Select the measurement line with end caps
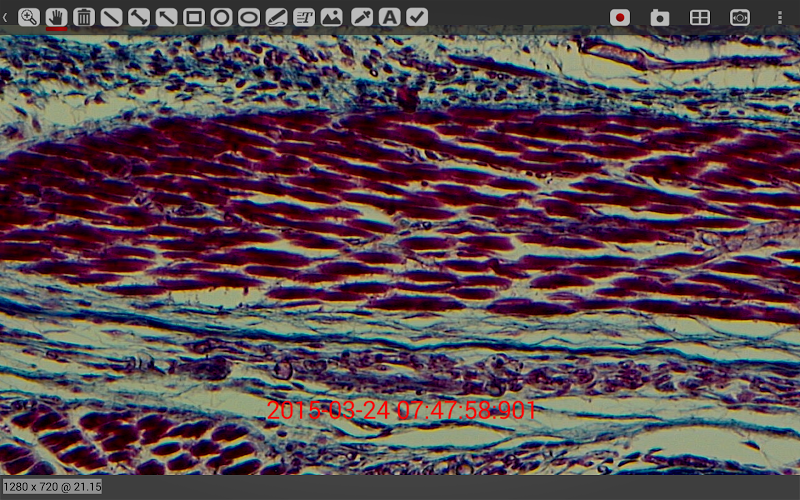Viewport: 800px width, 500px height. (x=139, y=17)
